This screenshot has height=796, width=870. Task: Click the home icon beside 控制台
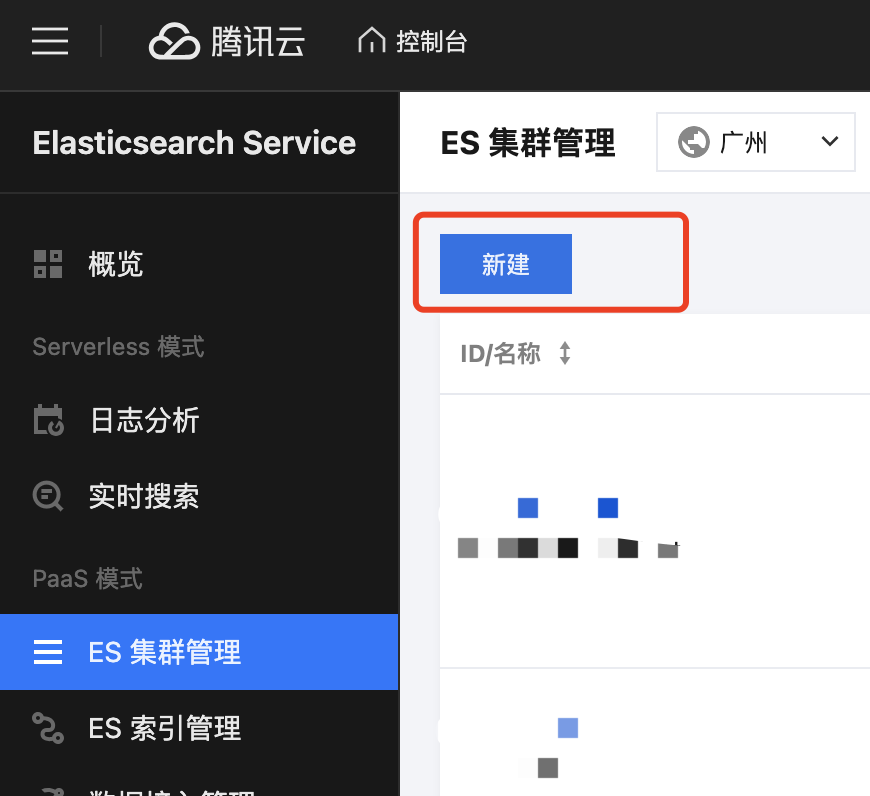click(371, 40)
